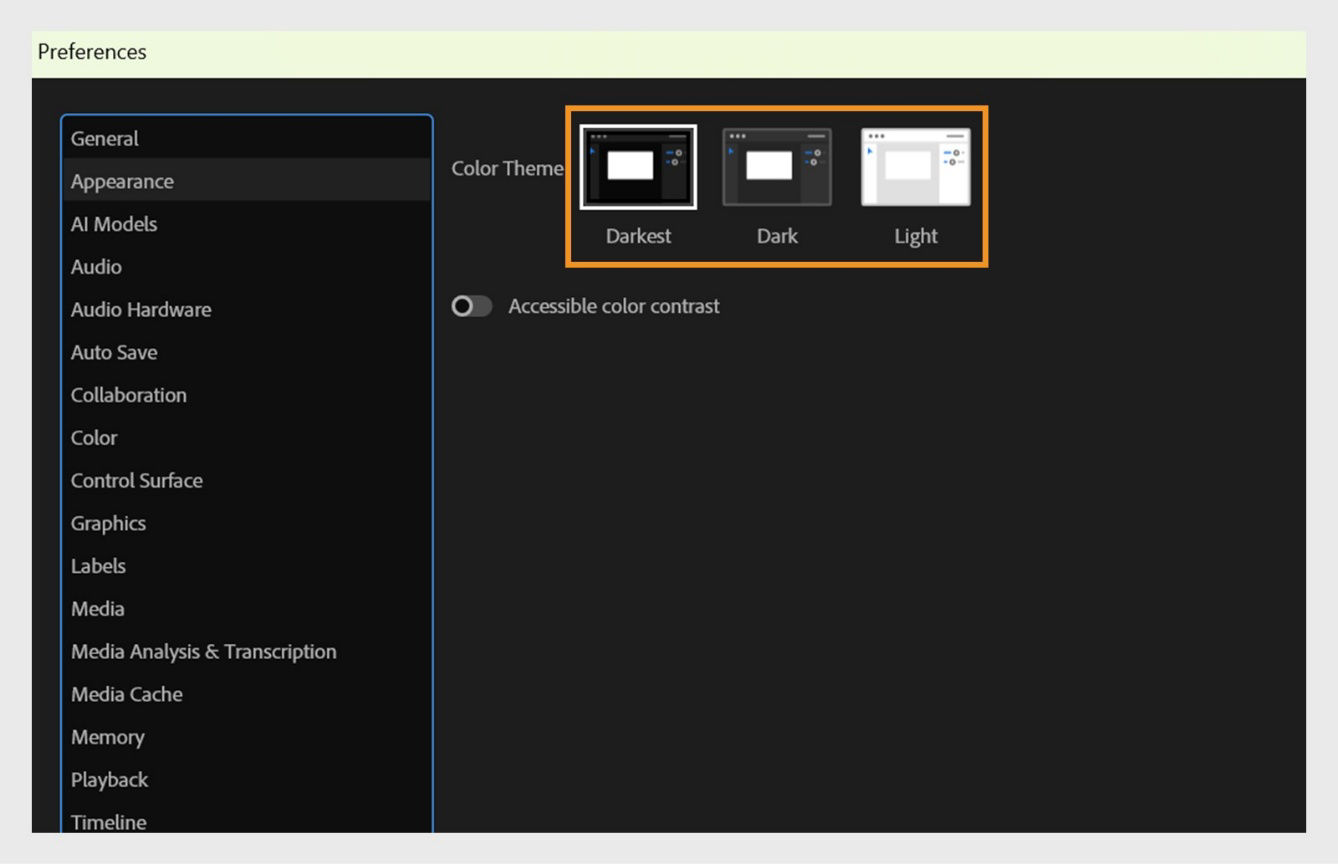
Task: Open Control Surface settings
Action: (136, 480)
